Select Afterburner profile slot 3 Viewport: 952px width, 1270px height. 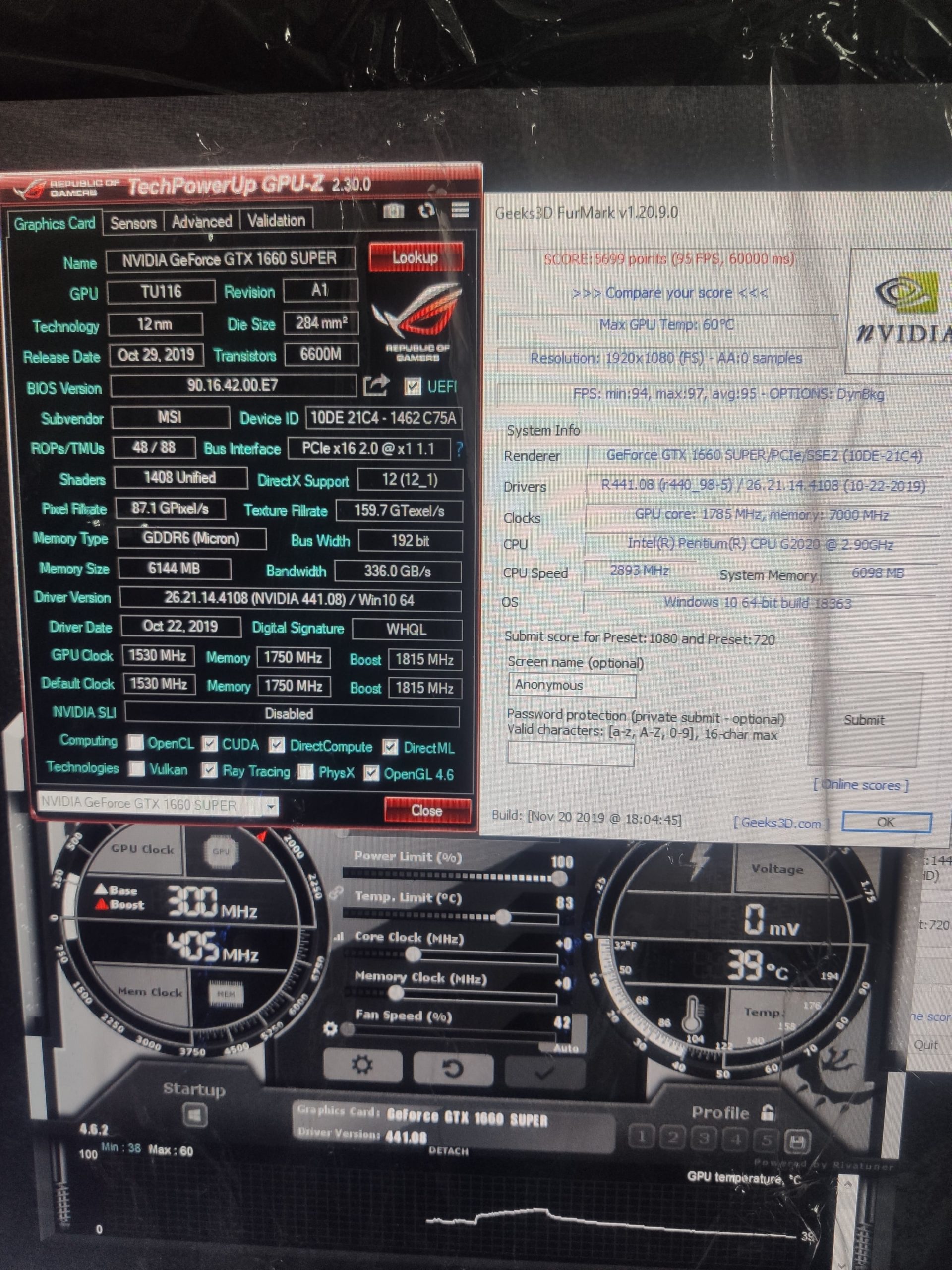pyautogui.click(x=704, y=1138)
